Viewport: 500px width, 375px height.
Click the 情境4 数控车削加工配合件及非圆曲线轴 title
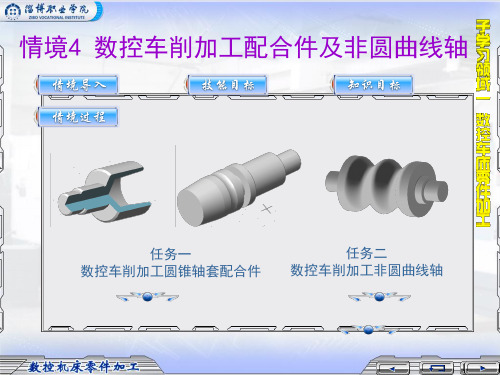pos(244,47)
